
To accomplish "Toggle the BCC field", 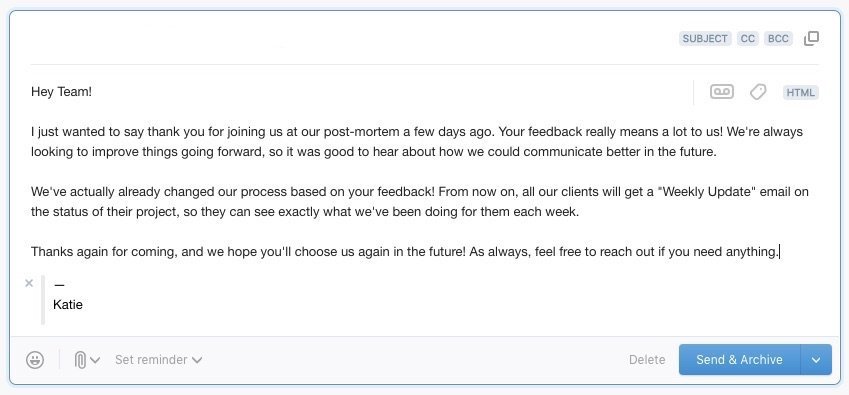I will [x=778, y=38].
